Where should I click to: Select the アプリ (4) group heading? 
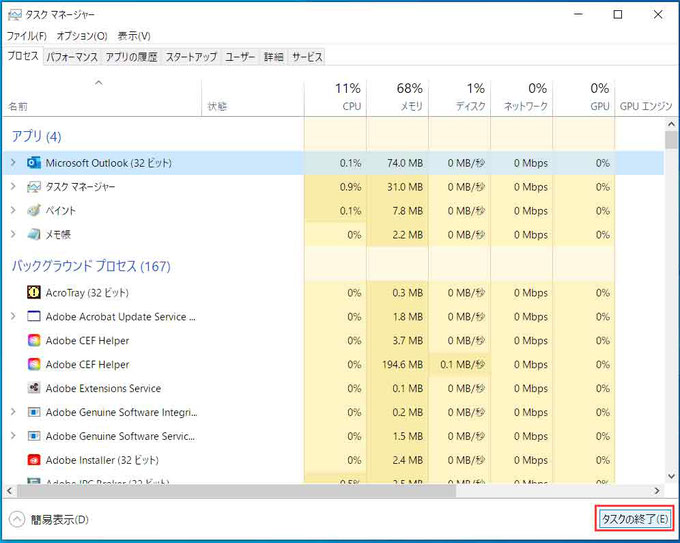click(x=36, y=136)
